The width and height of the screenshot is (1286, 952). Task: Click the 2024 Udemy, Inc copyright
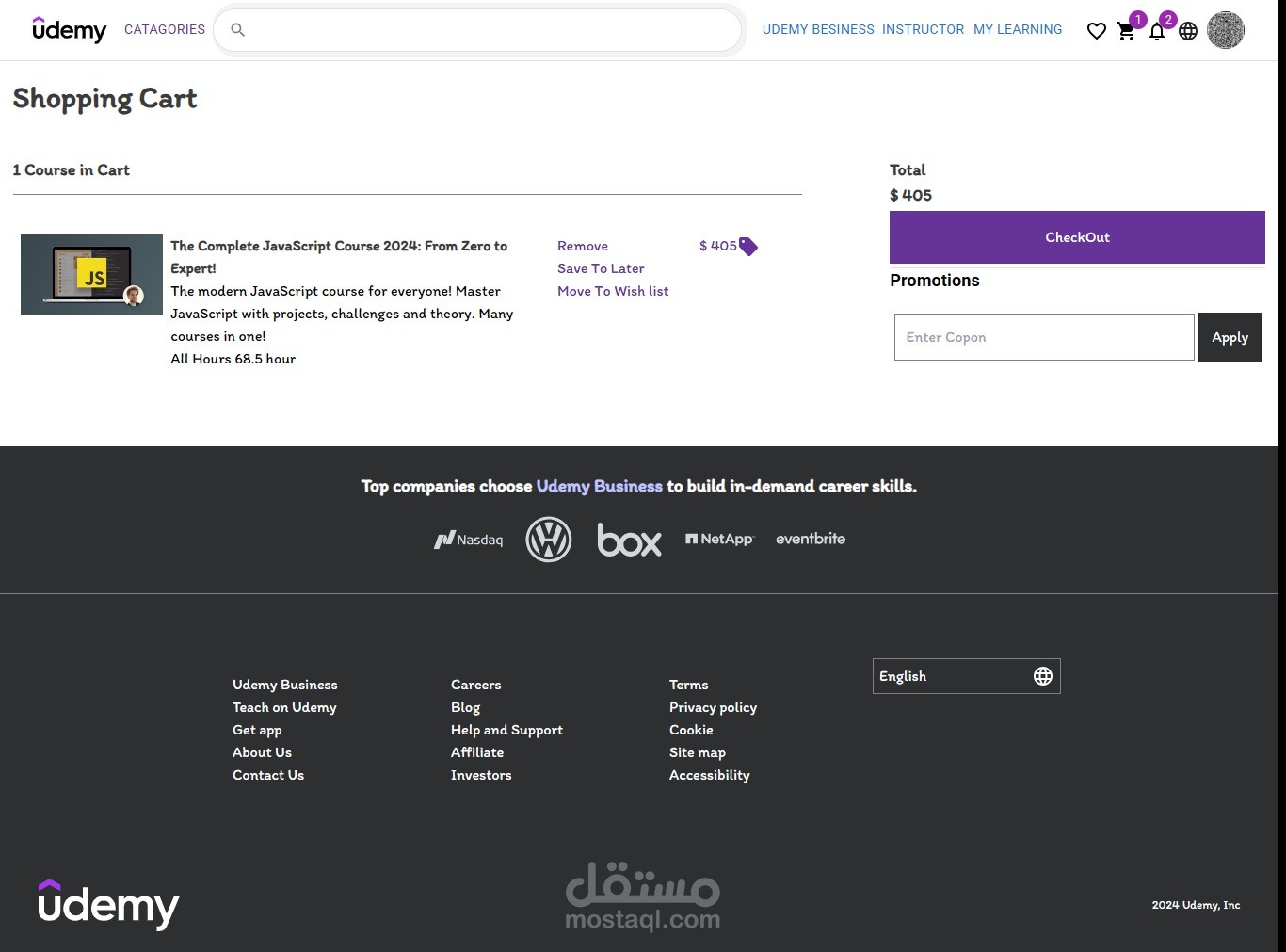1196,905
